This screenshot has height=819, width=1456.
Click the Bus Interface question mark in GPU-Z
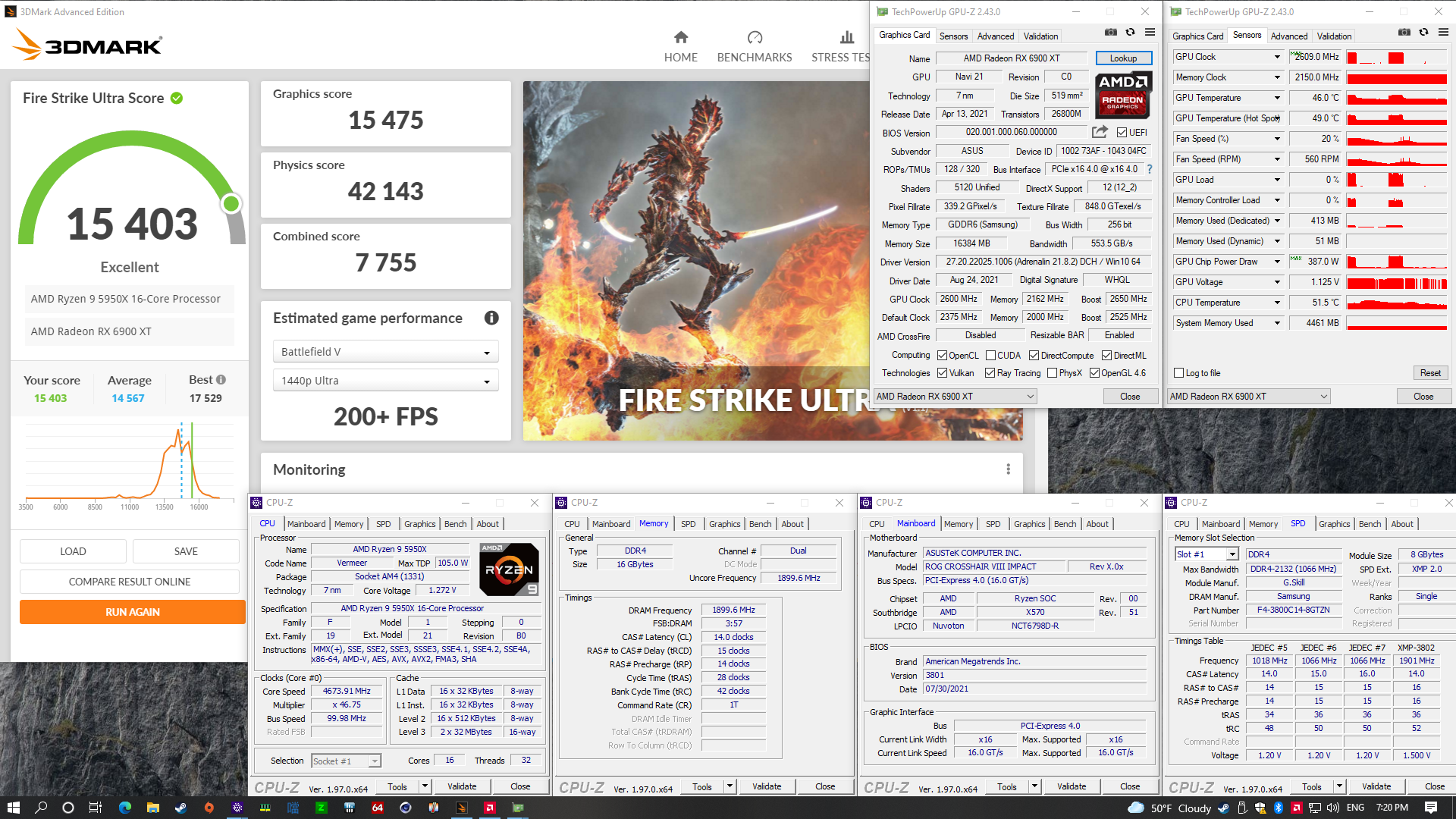pos(1150,169)
